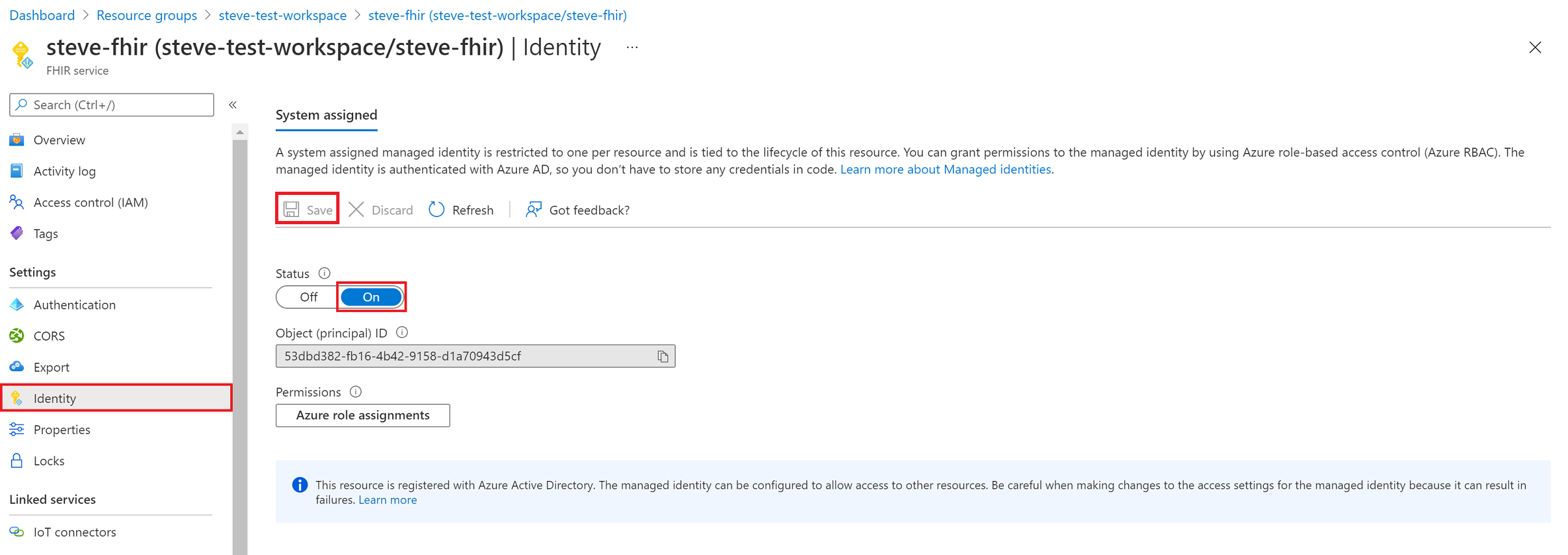Open the ellipsis more options menu

pyautogui.click(x=632, y=47)
